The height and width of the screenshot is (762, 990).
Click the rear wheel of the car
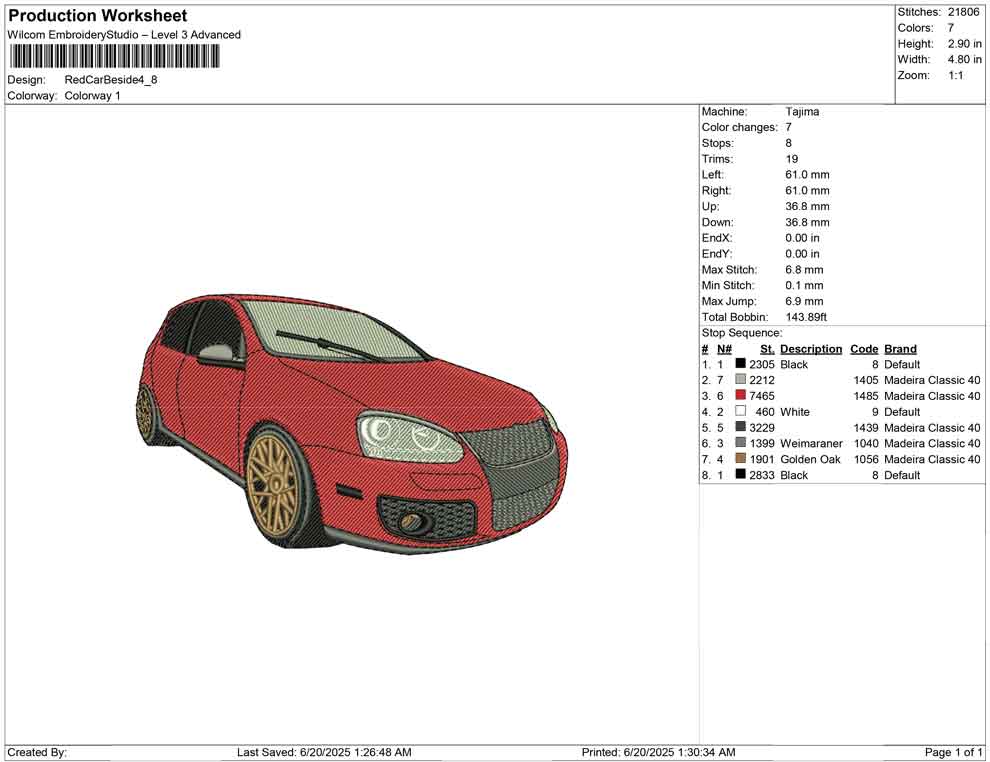pyautogui.click(x=146, y=412)
